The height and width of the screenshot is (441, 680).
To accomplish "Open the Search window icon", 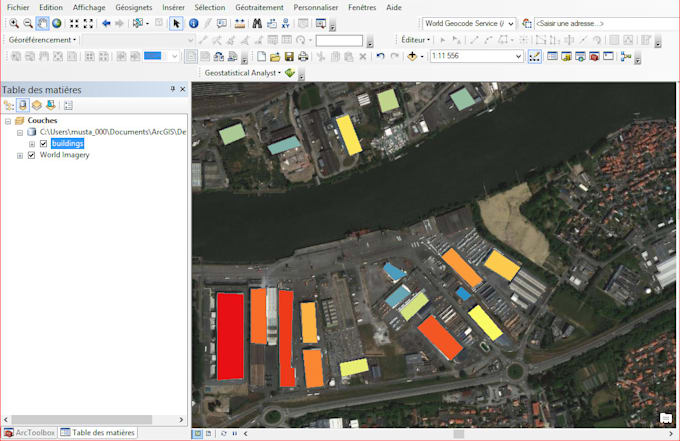I will pos(580,56).
